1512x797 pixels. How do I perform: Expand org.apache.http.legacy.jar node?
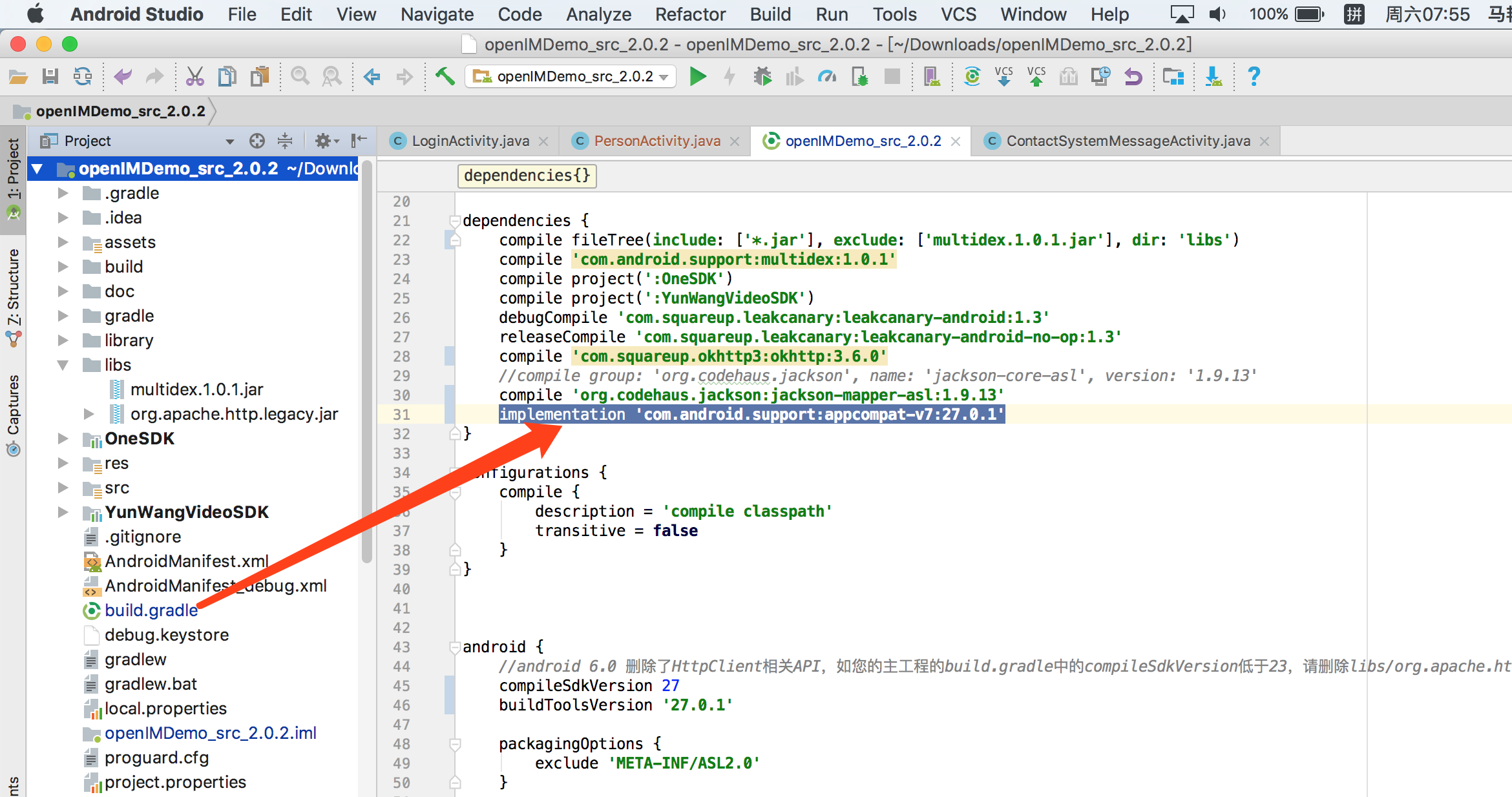[89, 414]
